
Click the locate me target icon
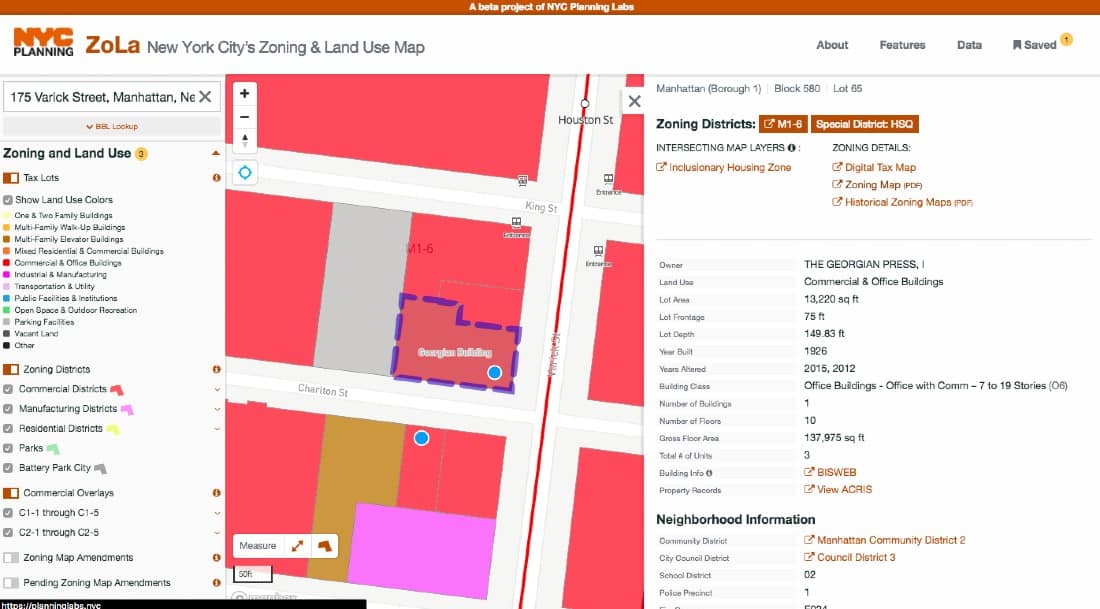pyautogui.click(x=245, y=173)
